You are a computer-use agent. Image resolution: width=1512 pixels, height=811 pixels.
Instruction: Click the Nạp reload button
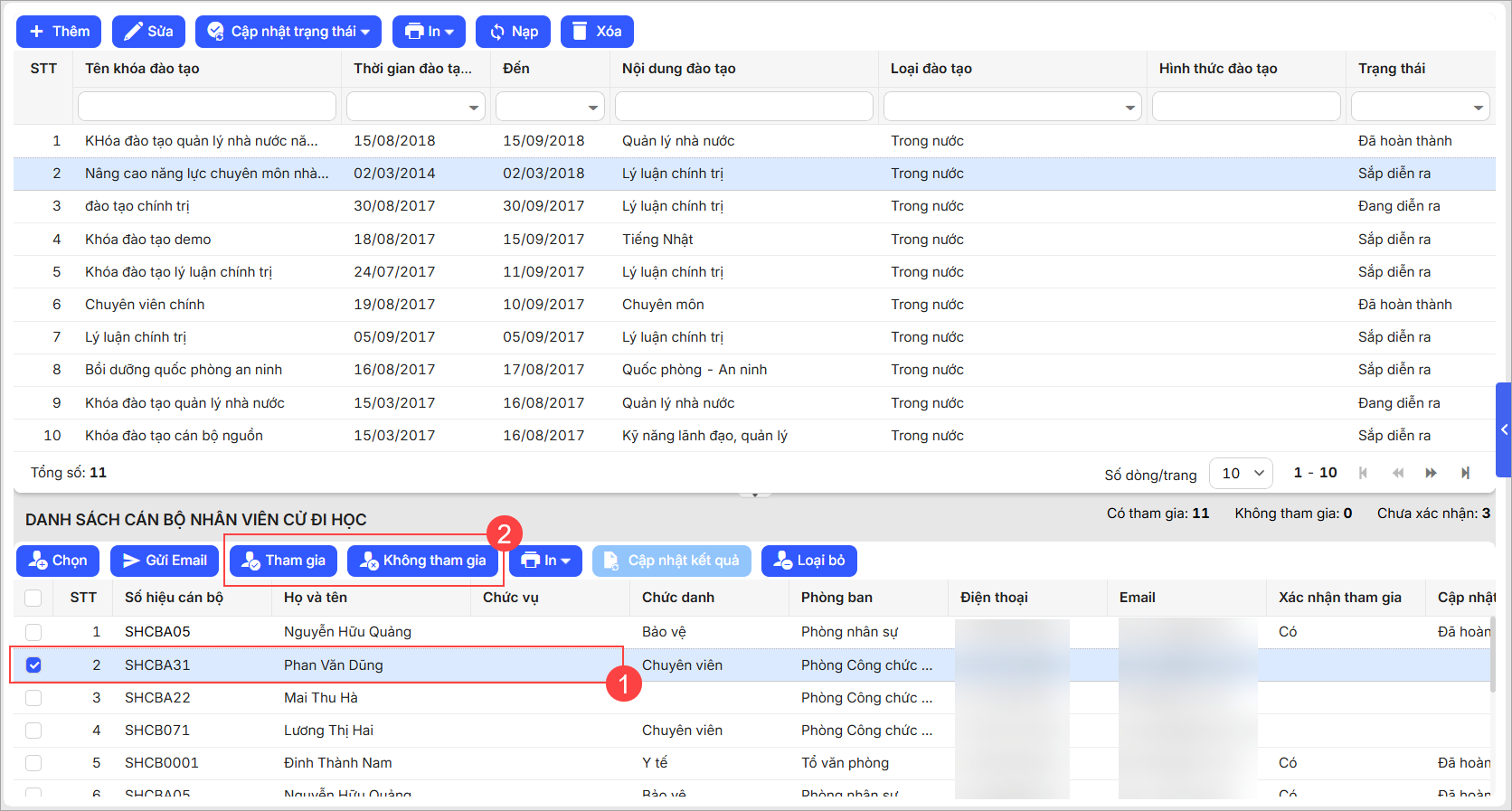coord(514,32)
